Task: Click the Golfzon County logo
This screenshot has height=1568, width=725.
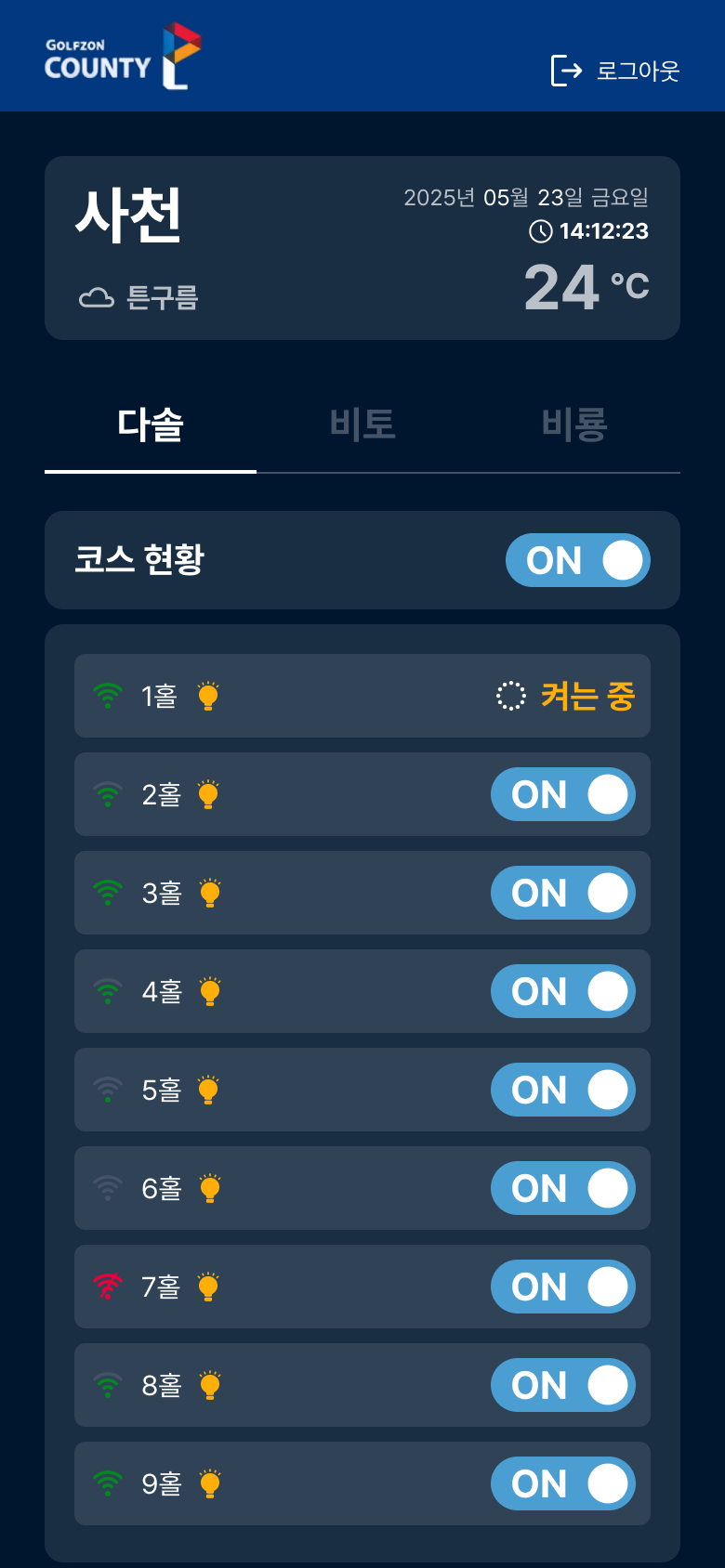Action: click(123, 58)
